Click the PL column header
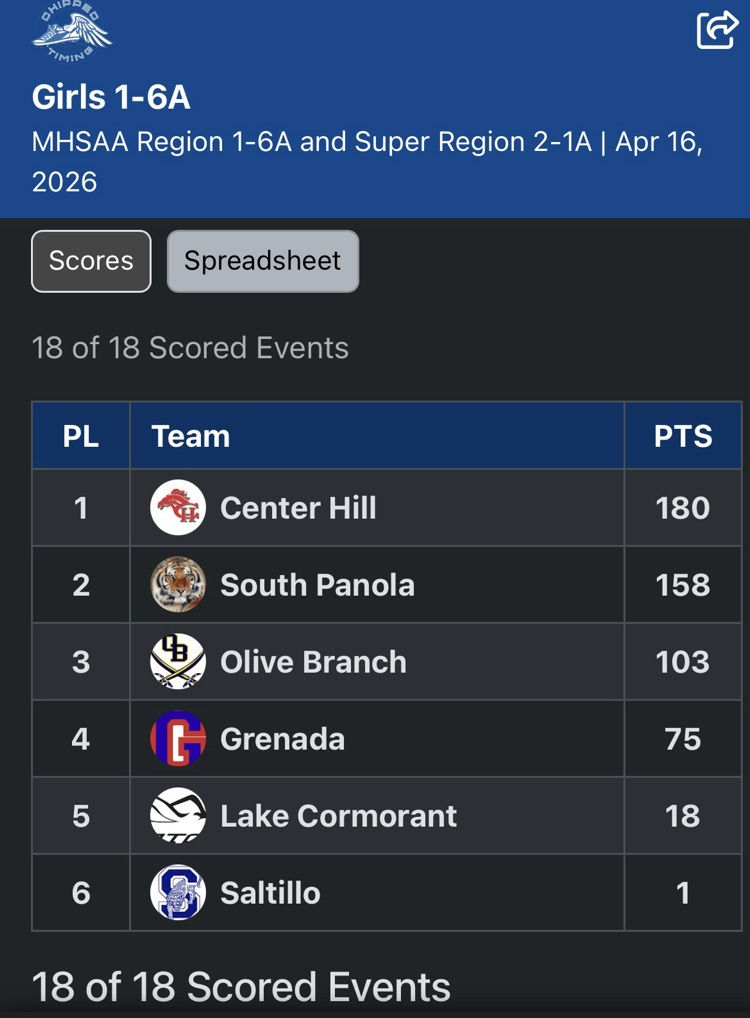This screenshot has width=750, height=1018. (x=81, y=436)
